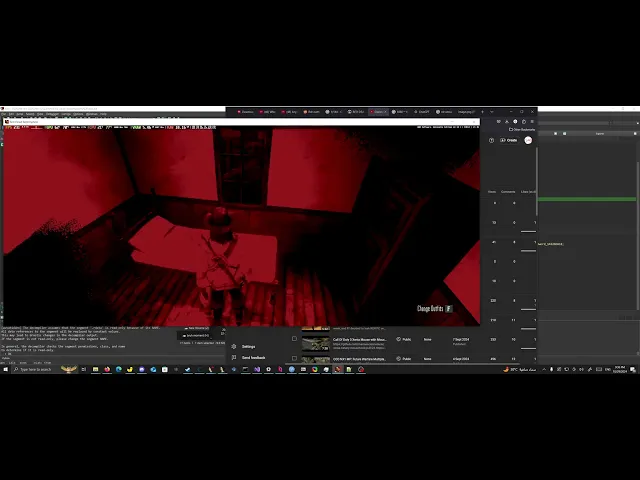Click the ENG language indicator
The height and width of the screenshot is (480, 640).
(608, 369)
